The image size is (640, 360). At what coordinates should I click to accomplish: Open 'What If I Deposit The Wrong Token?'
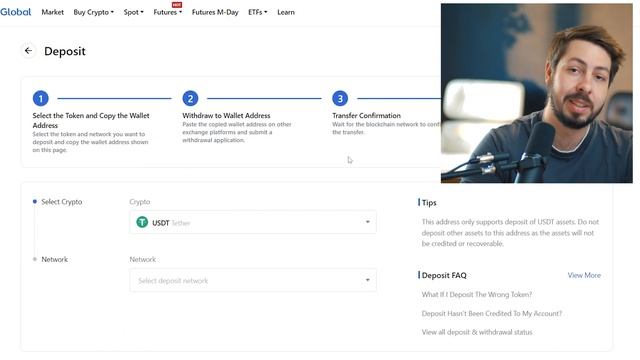[x=477, y=294]
